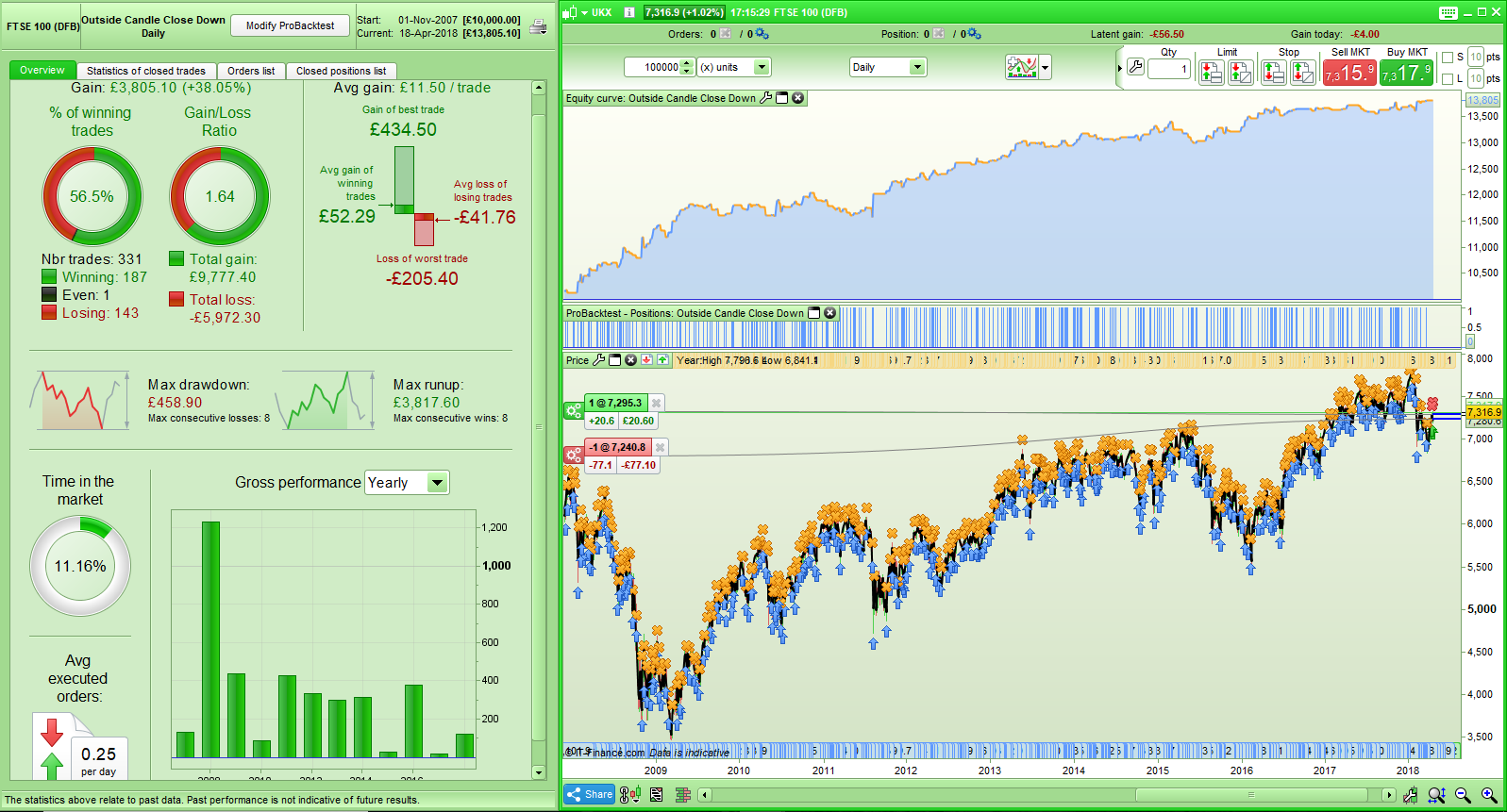
Task: Click the chart horizontal scrollbar thumb
Action: [1252, 795]
